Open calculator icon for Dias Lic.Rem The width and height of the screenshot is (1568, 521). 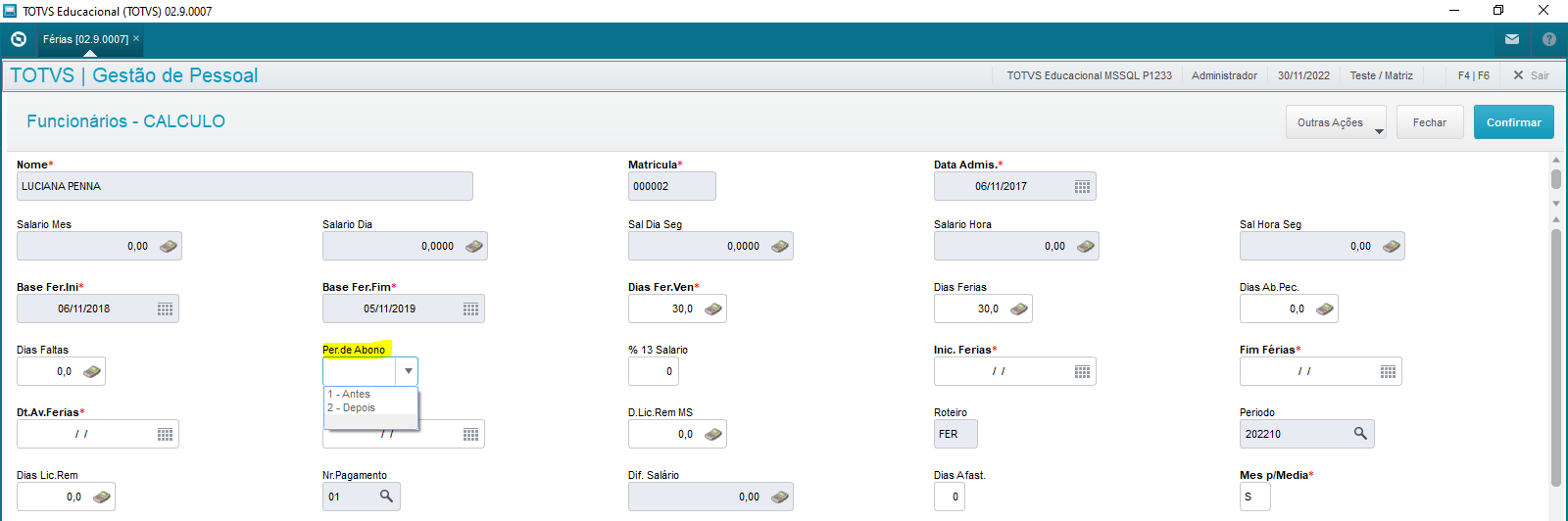pos(102,497)
